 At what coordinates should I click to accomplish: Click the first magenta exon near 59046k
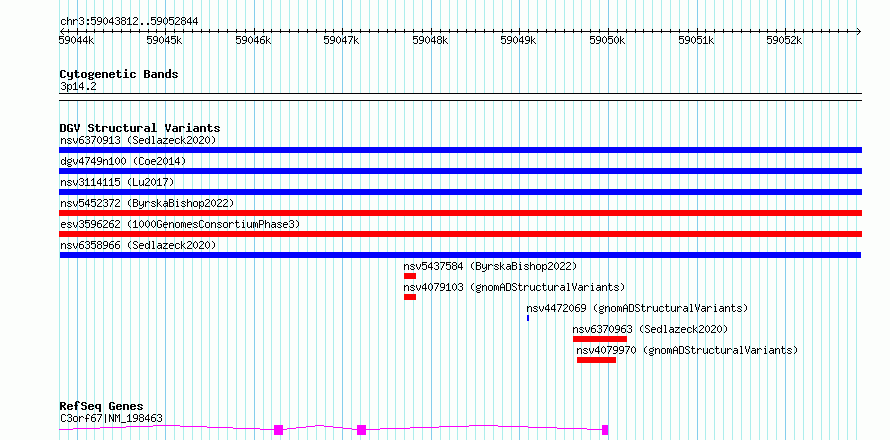click(x=278, y=430)
